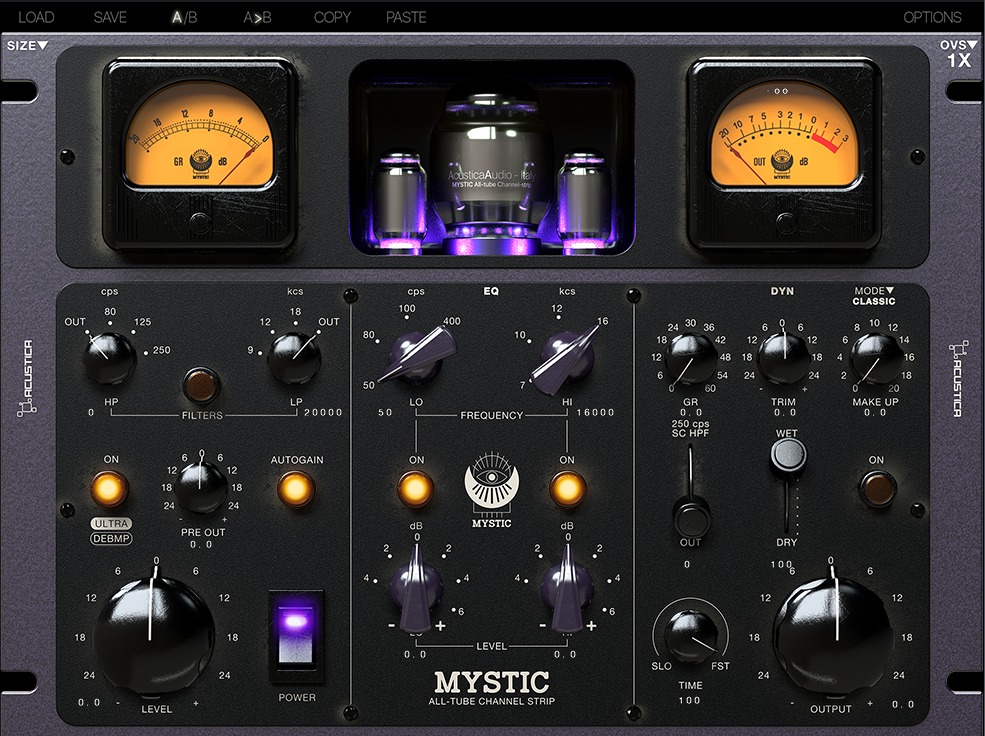Click the LO frequency readout 50
The image size is (985, 736).
click(x=385, y=413)
